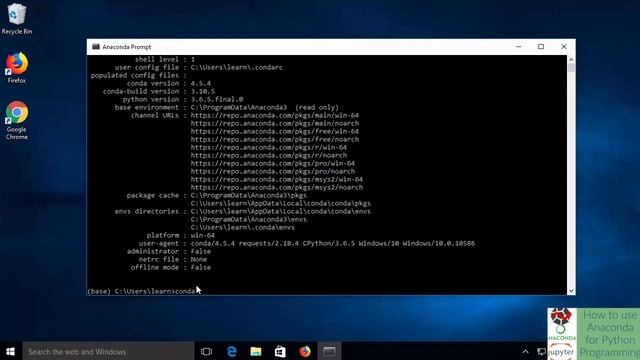Click the pkgs/msys2/noarch channel URL

point(277,187)
